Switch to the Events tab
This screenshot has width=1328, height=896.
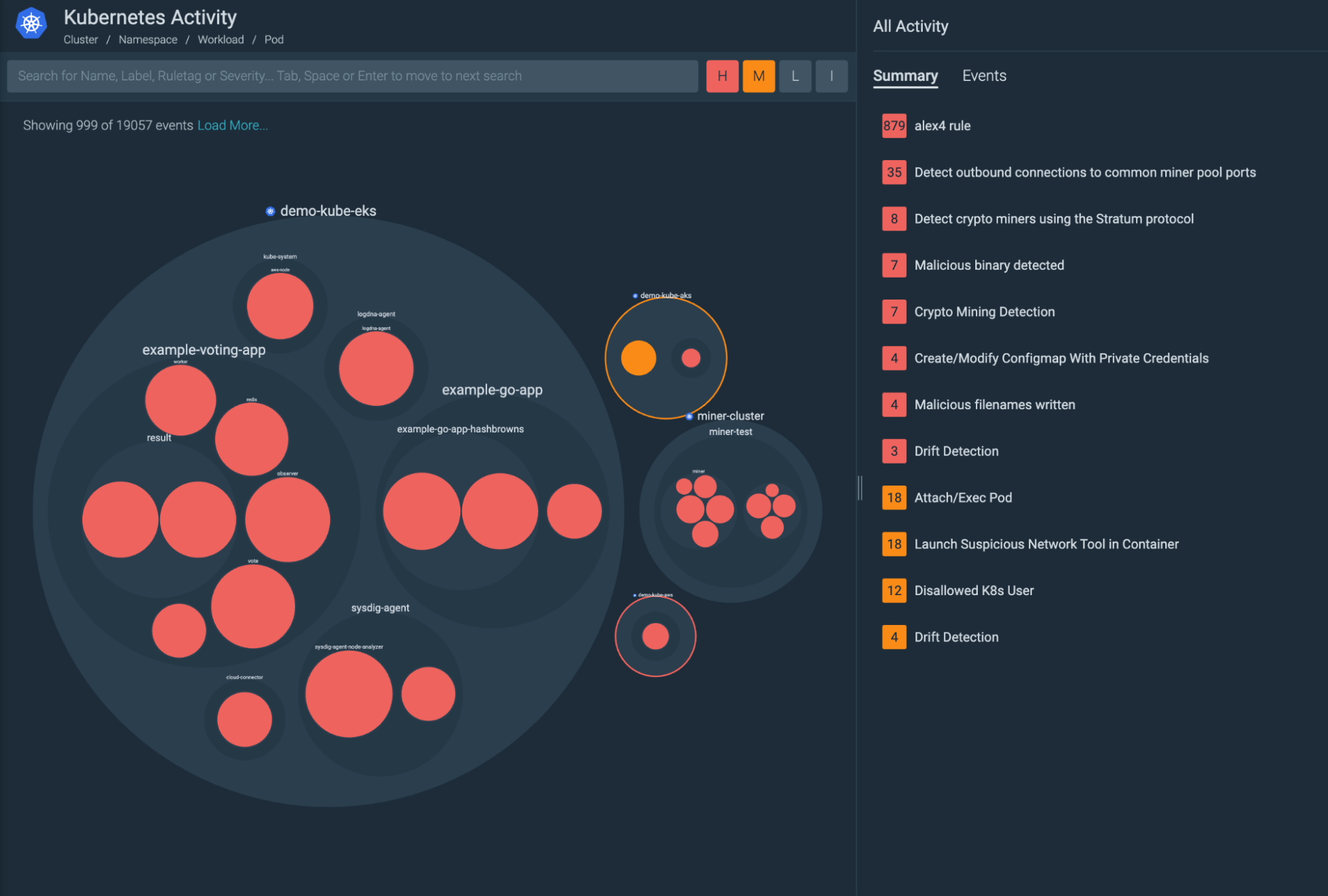[x=984, y=76]
